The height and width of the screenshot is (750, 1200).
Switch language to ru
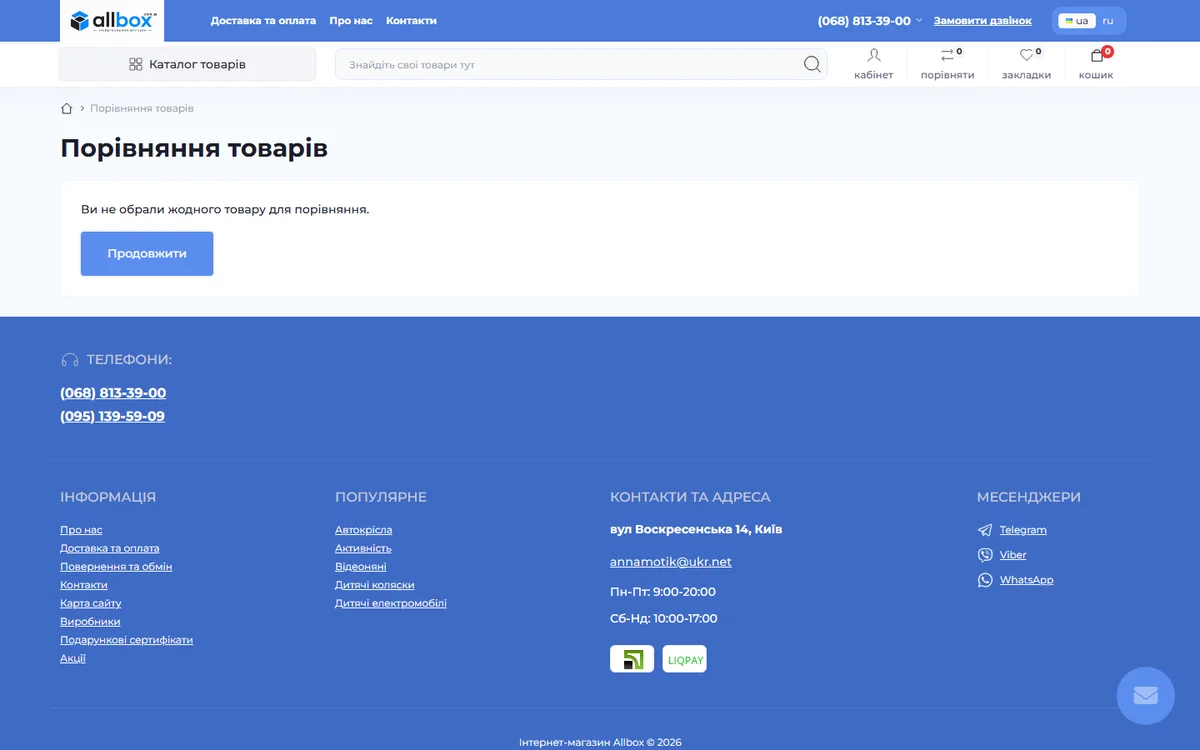(1108, 21)
